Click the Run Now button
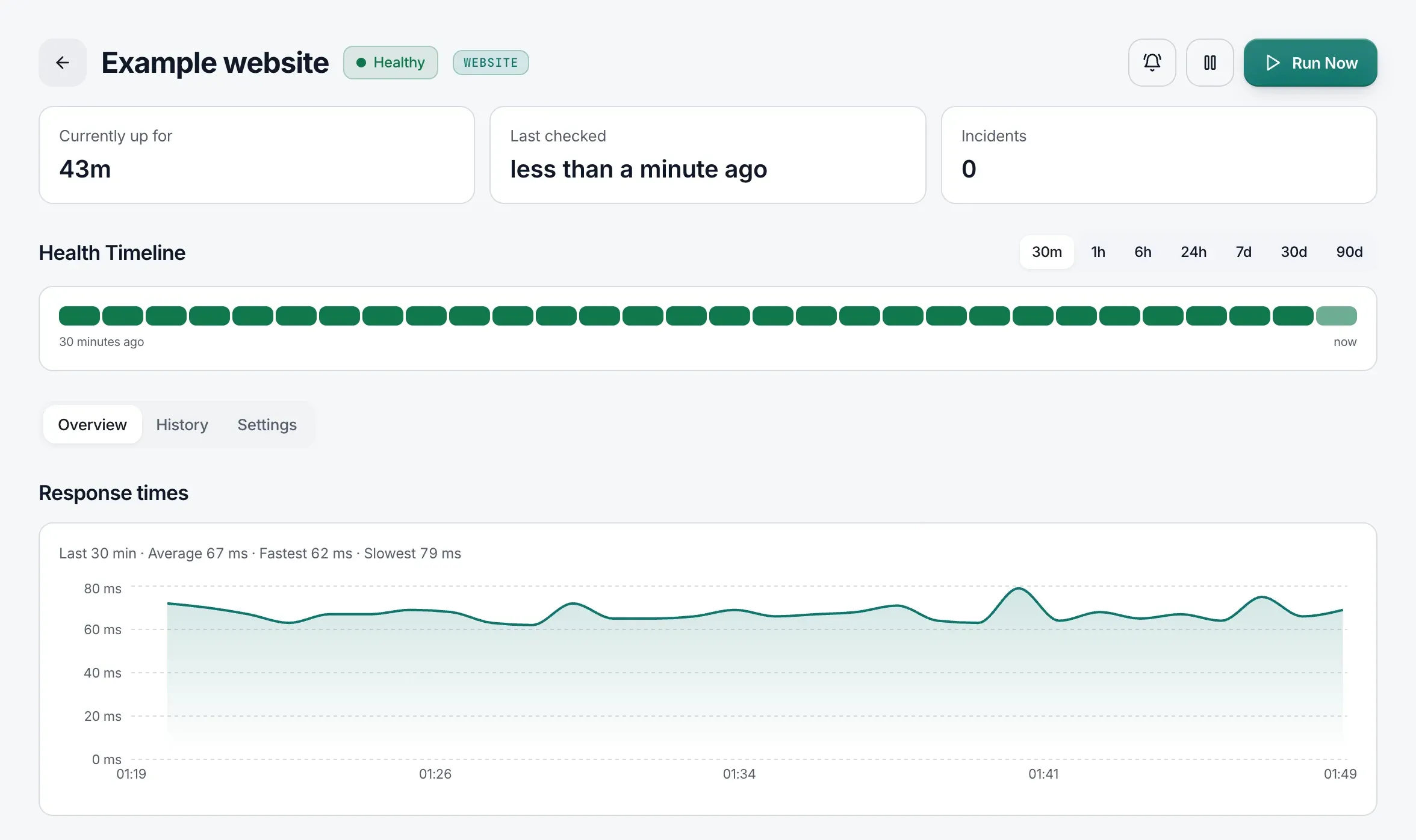 point(1310,63)
